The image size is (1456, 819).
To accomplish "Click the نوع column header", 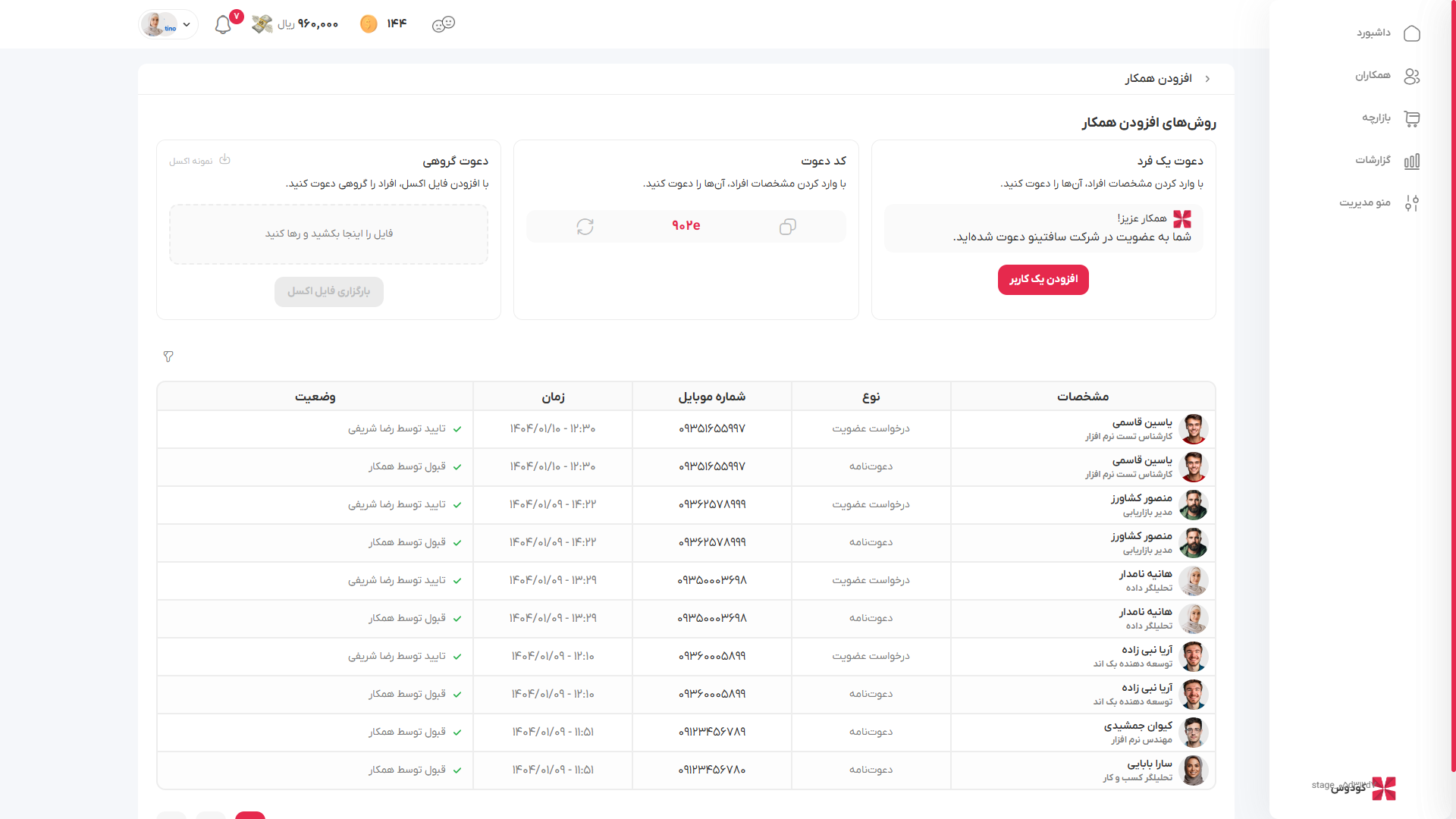I will (x=871, y=397).
